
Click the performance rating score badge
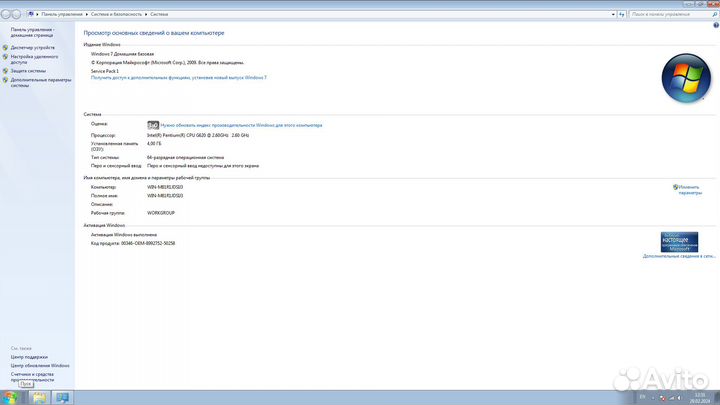point(153,125)
